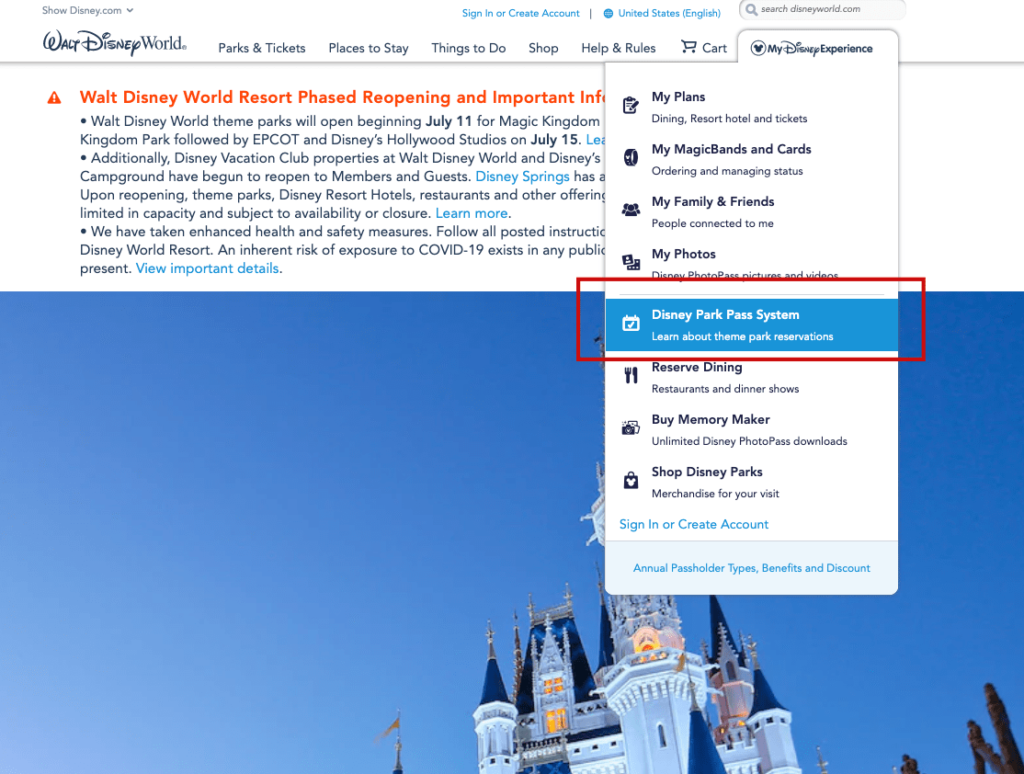This screenshot has height=774, width=1024.
Task: Click the My Photos icon
Action: point(630,262)
